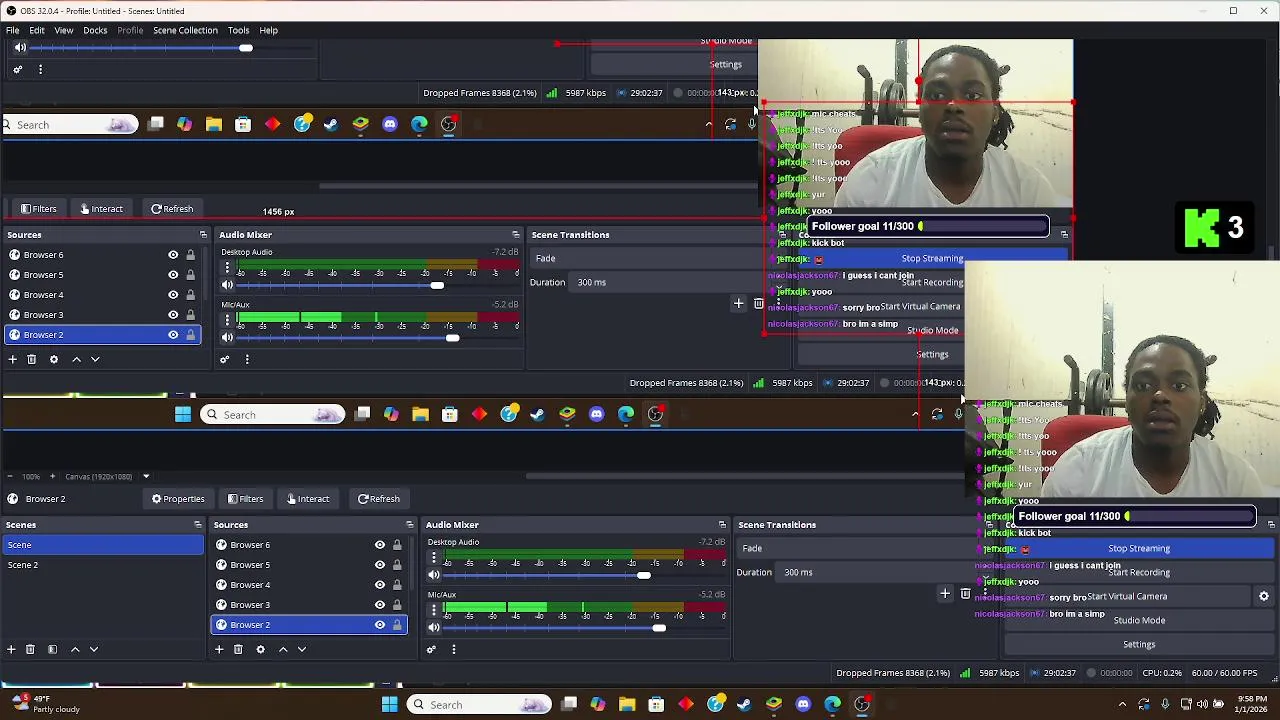Image resolution: width=1280 pixels, height=720 pixels.
Task: Open weather widget showing Partly cloudy
Action: (x=44, y=704)
